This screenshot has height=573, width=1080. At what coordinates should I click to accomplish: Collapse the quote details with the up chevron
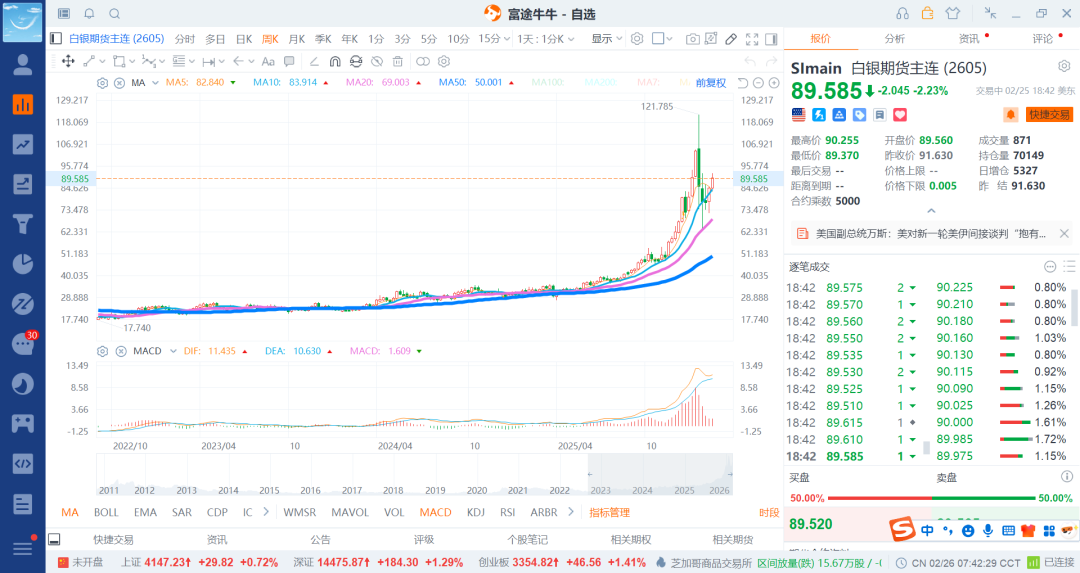pyautogui.click(x=931, y=211)
